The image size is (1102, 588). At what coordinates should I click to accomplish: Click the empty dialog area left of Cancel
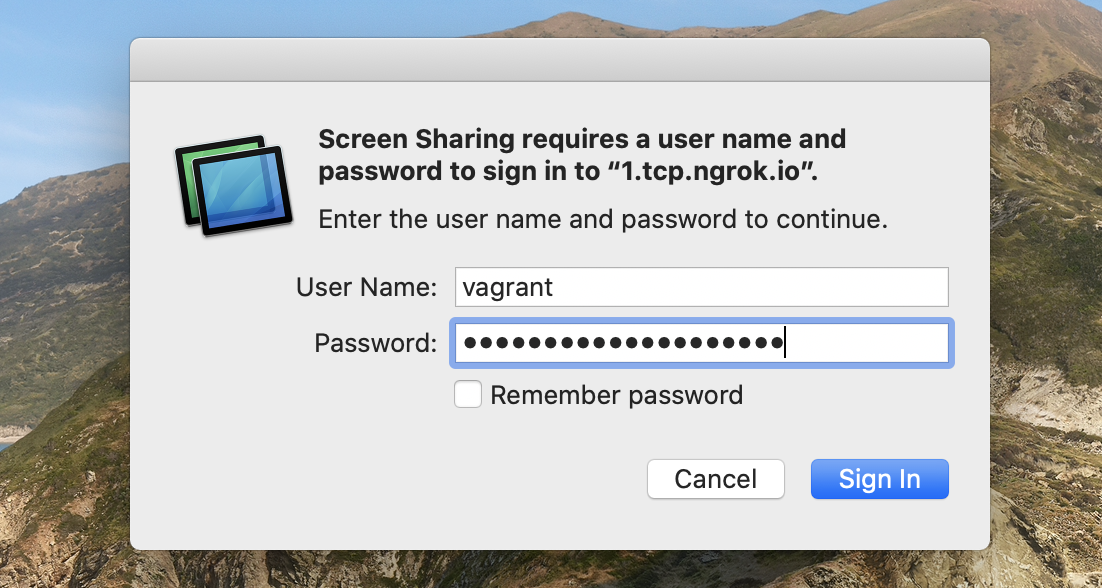click(x=400, y=480)
